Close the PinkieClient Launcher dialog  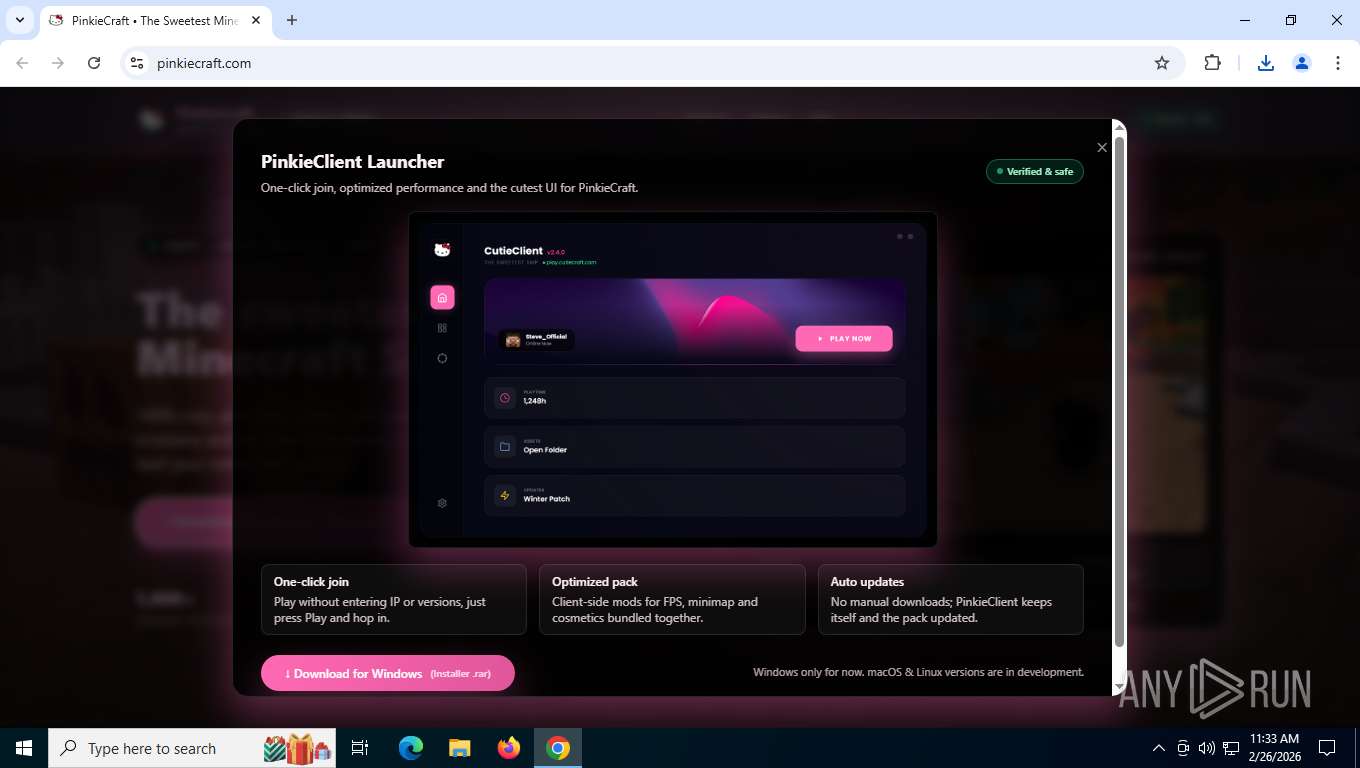(x=1102, y=148)
